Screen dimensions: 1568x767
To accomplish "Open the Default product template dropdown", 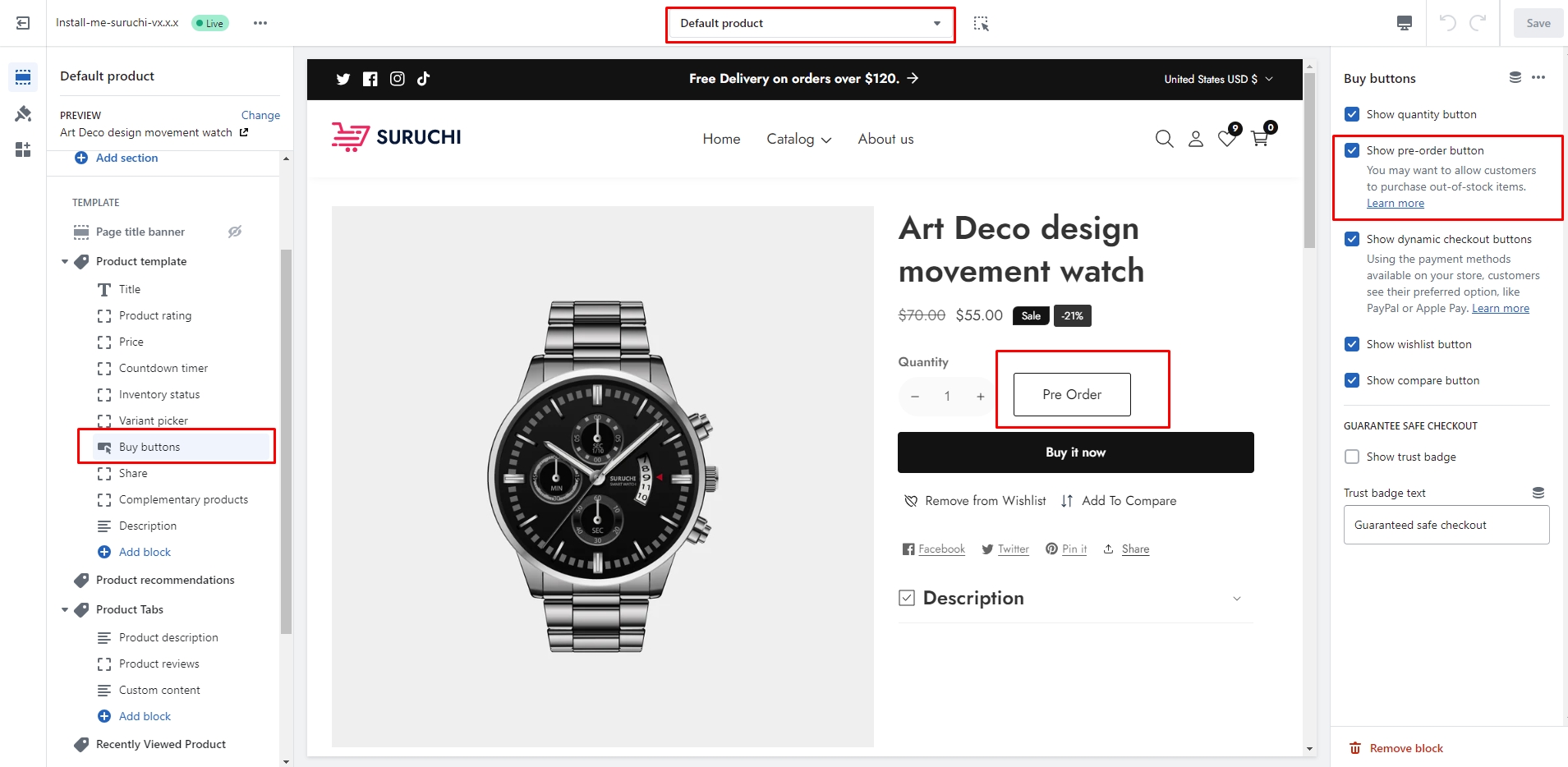I will pos(810,24).
